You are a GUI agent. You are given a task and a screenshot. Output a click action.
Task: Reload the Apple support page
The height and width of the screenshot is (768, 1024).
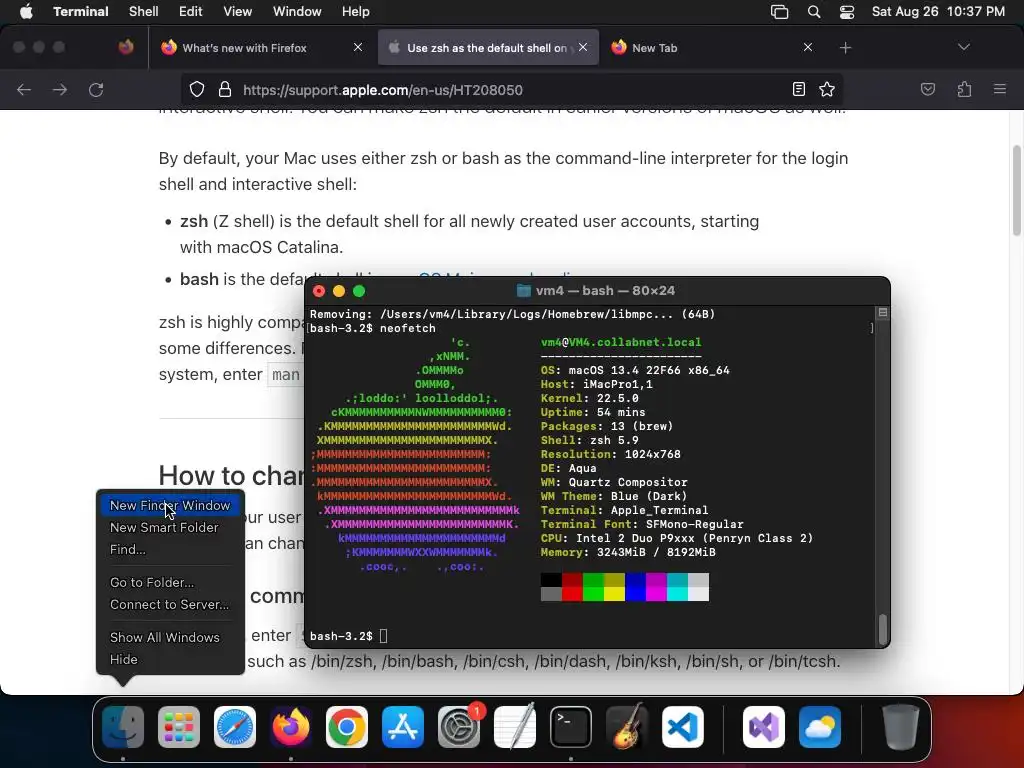point(96,89)
